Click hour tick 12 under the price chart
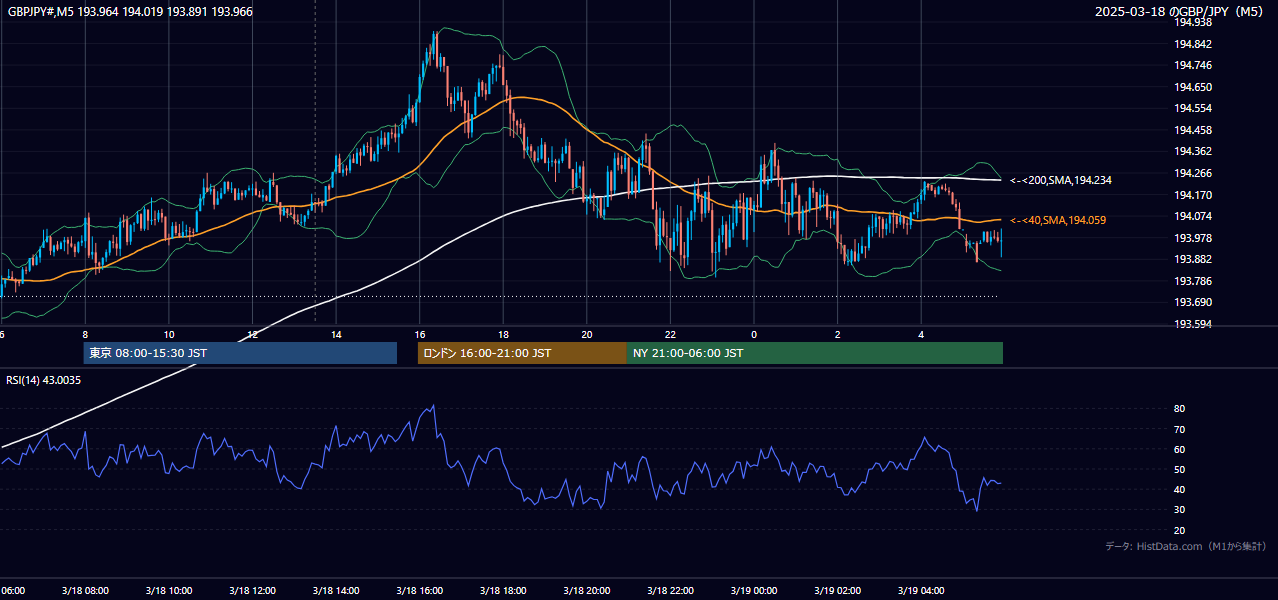This screenshot has height=600, width=1278. 253,334
